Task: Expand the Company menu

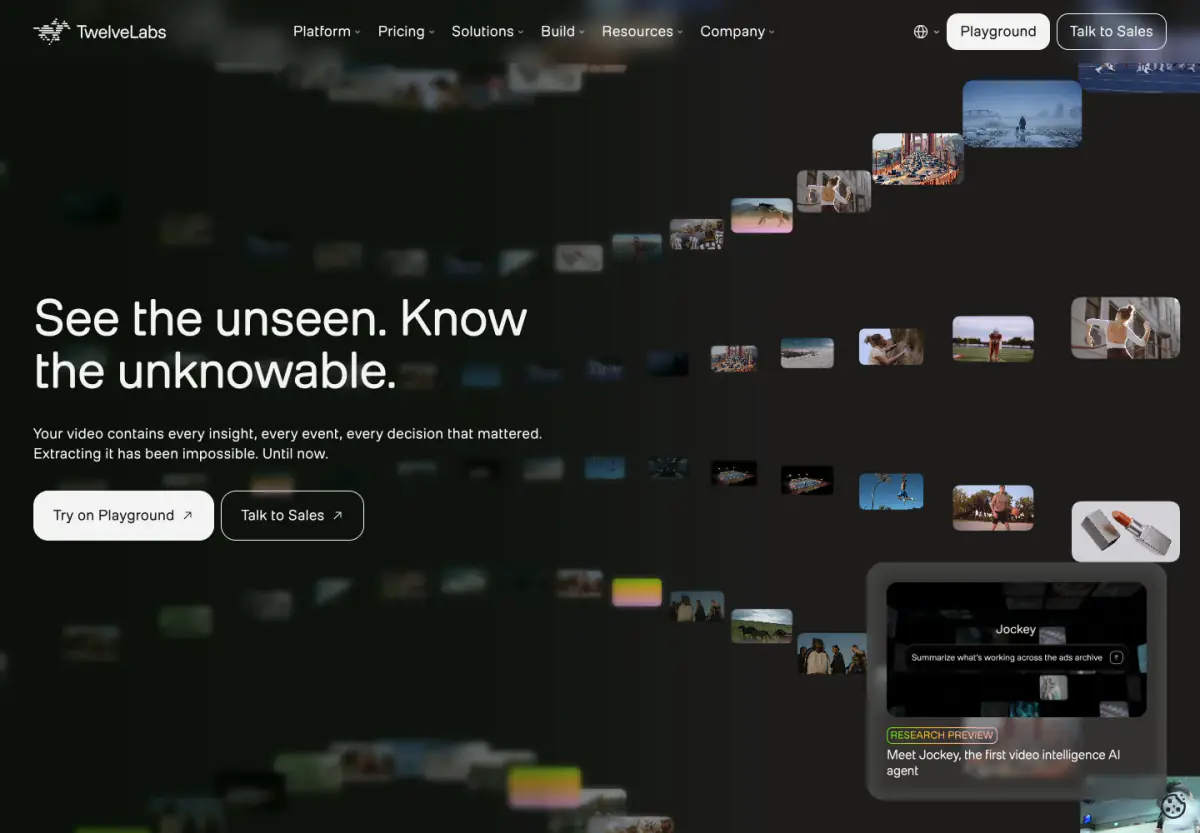Action: [x=737, y=31]
